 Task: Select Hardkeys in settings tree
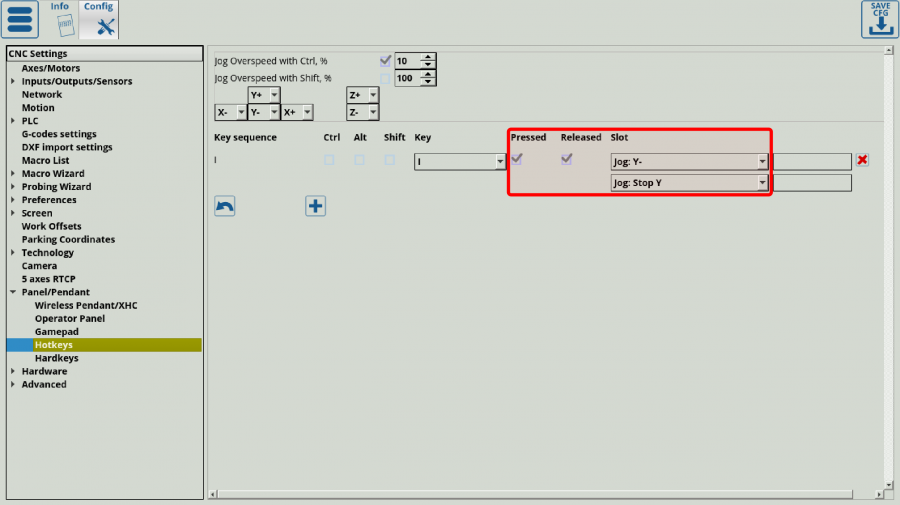(56, 358)
